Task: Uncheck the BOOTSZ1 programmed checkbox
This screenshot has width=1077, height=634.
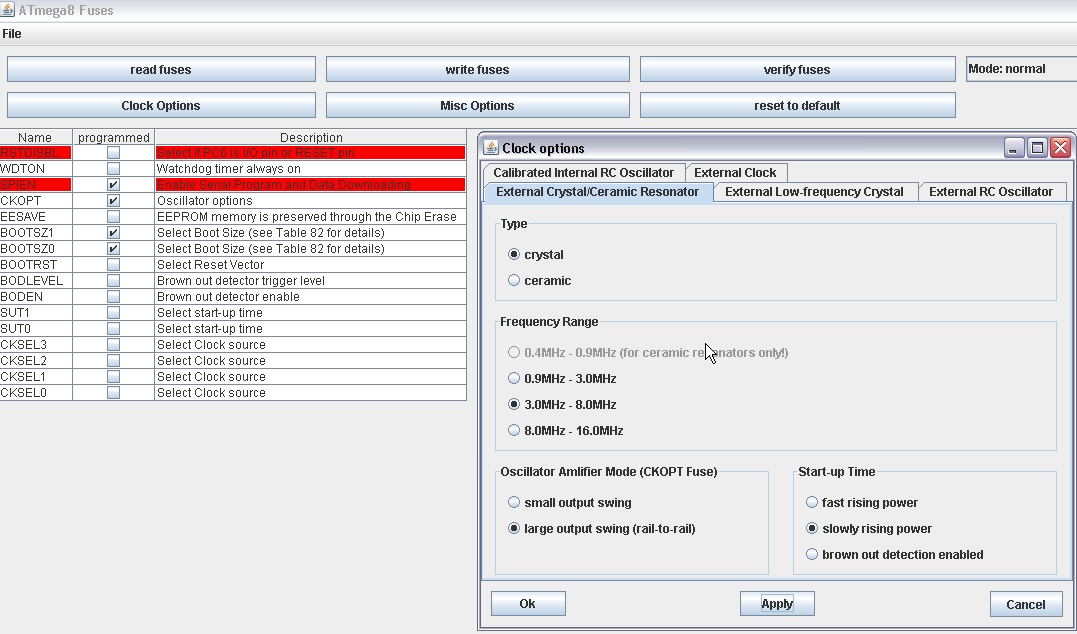Action: pyautogui.click(x=113, y=233)
